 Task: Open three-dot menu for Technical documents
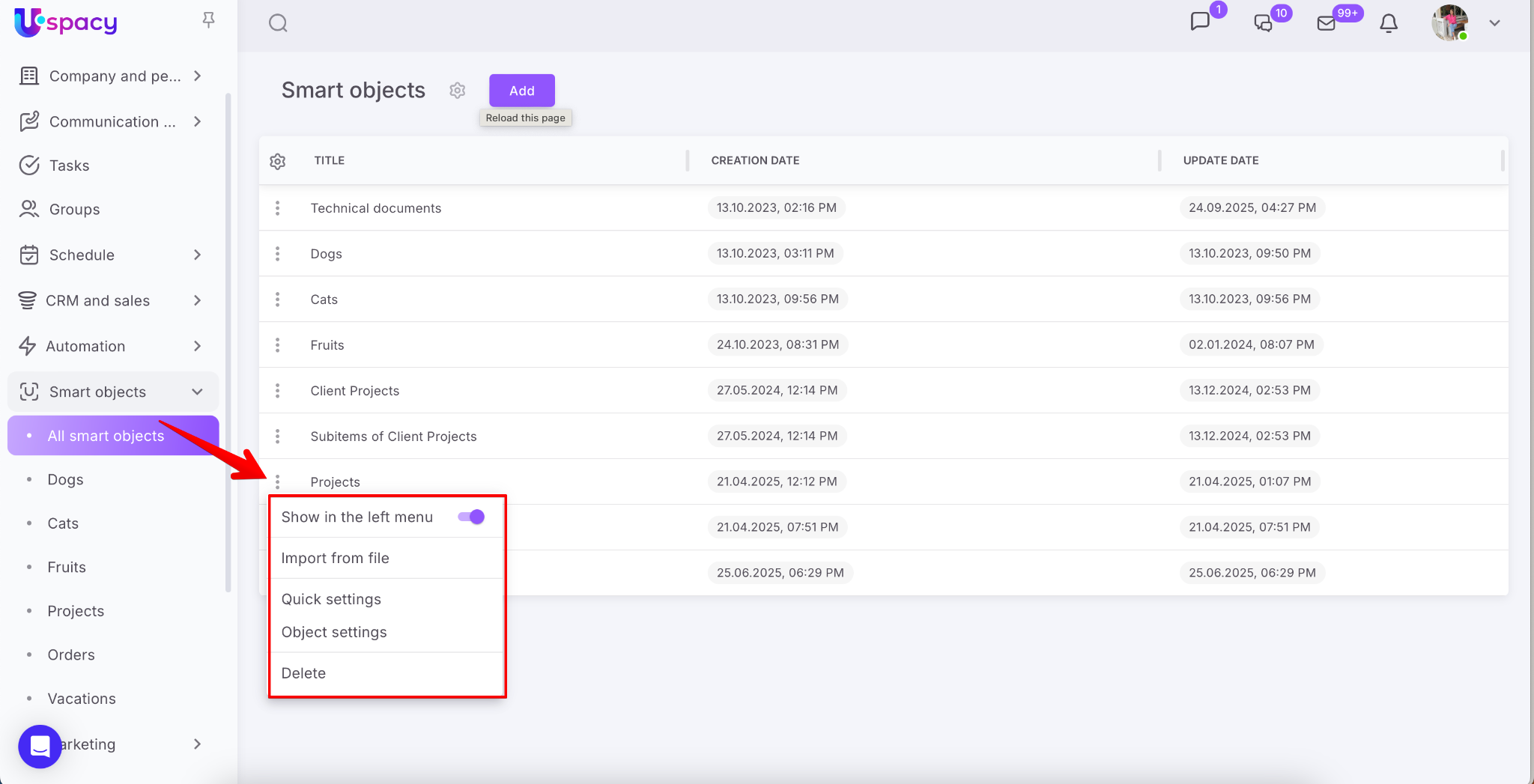[278, 208]
